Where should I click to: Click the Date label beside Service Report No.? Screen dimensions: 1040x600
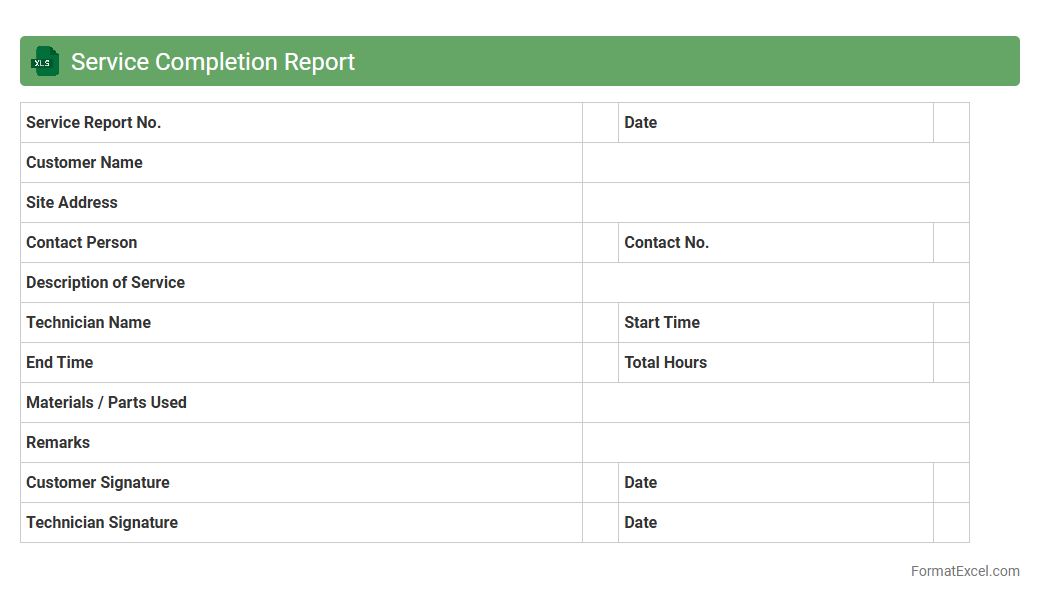coord(775,122)
